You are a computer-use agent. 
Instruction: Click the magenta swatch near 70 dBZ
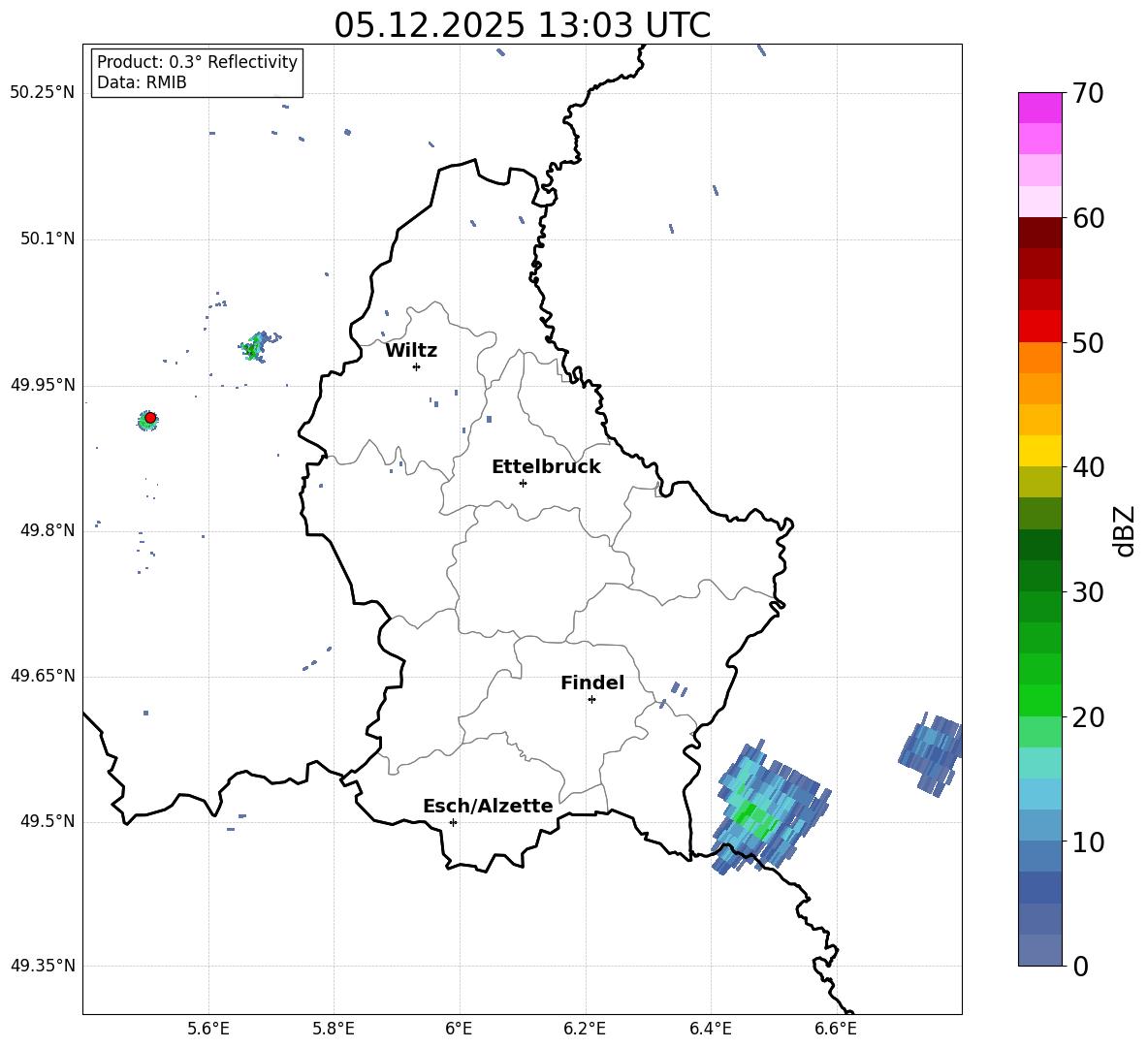[x=1039, y=108]
